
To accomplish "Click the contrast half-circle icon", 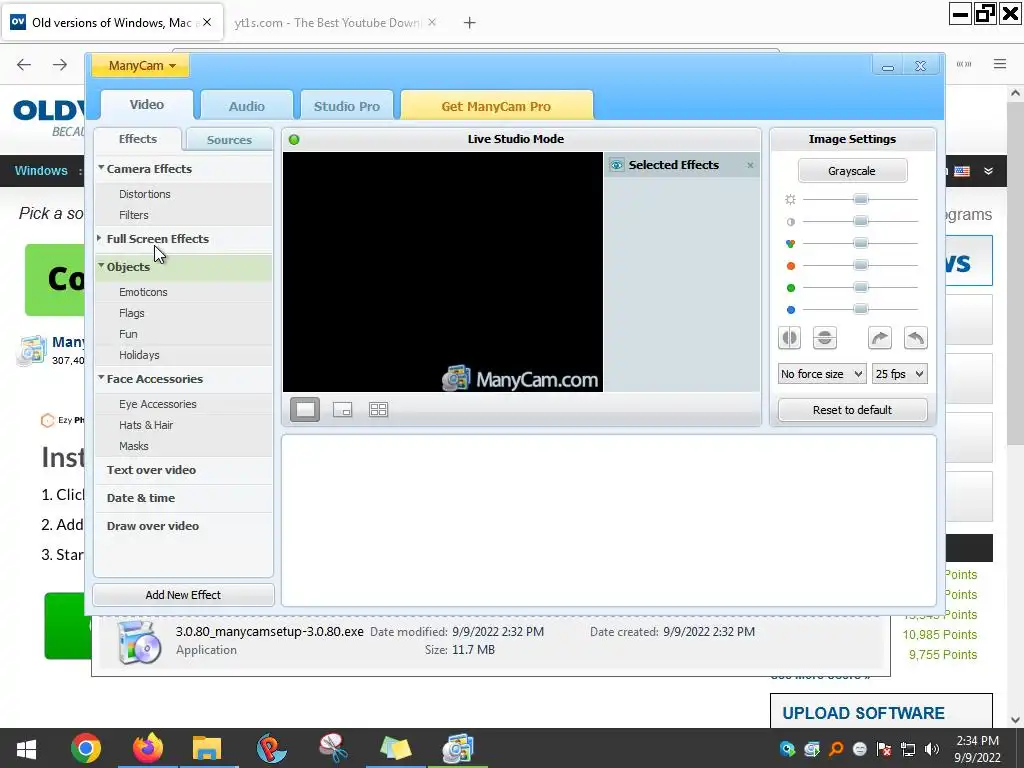I will coord(790,221).
